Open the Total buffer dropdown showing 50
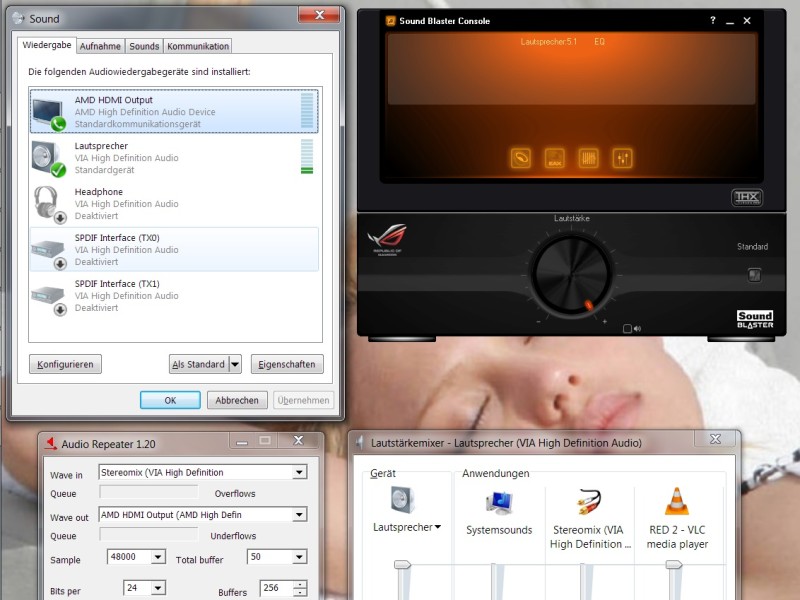 point(299,557)
